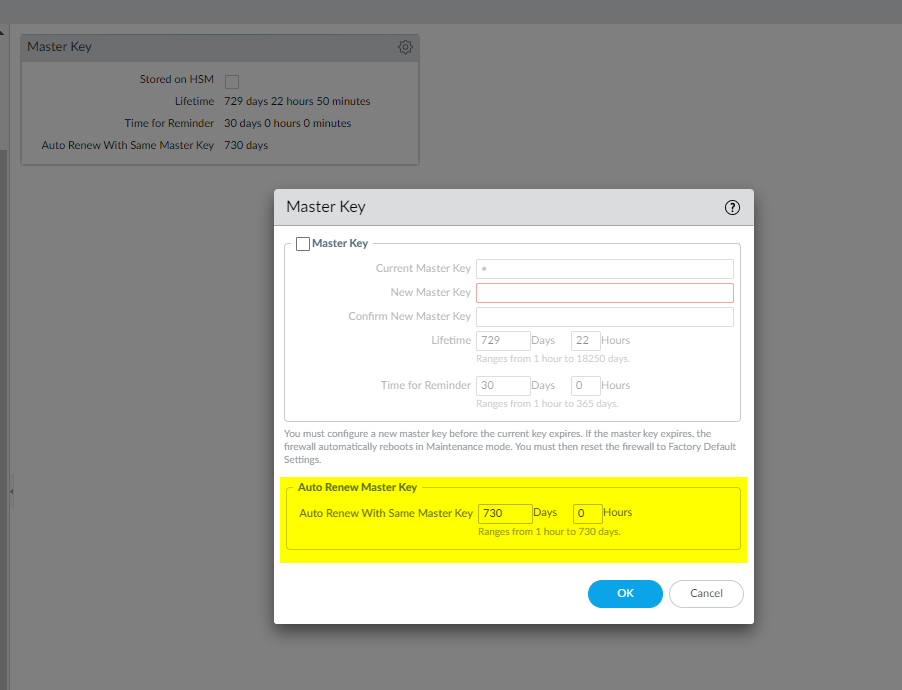Click the 'Ranges from 1 hour to 730 days.' hint
Viewport: 902px width, 690px height.
click(x=549, y=532)
